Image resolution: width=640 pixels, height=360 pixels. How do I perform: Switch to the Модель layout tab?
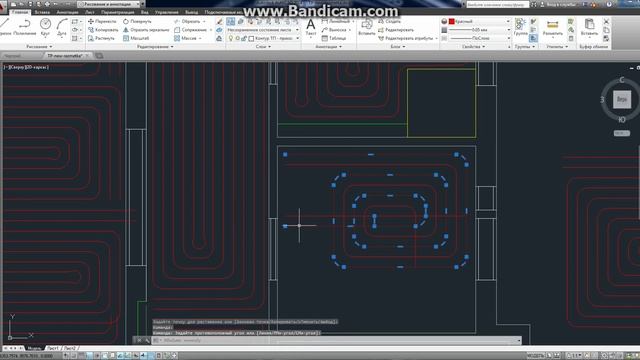pos(34,349)
